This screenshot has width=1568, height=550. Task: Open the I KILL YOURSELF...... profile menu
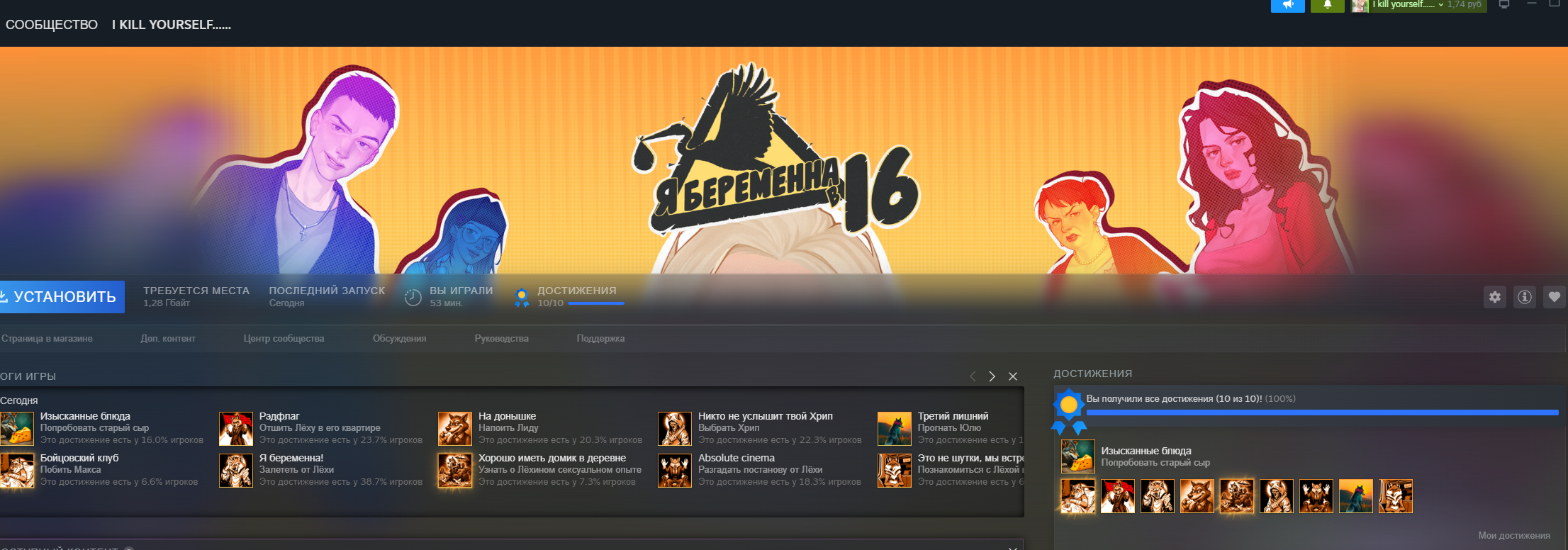(x=172, y=25)
